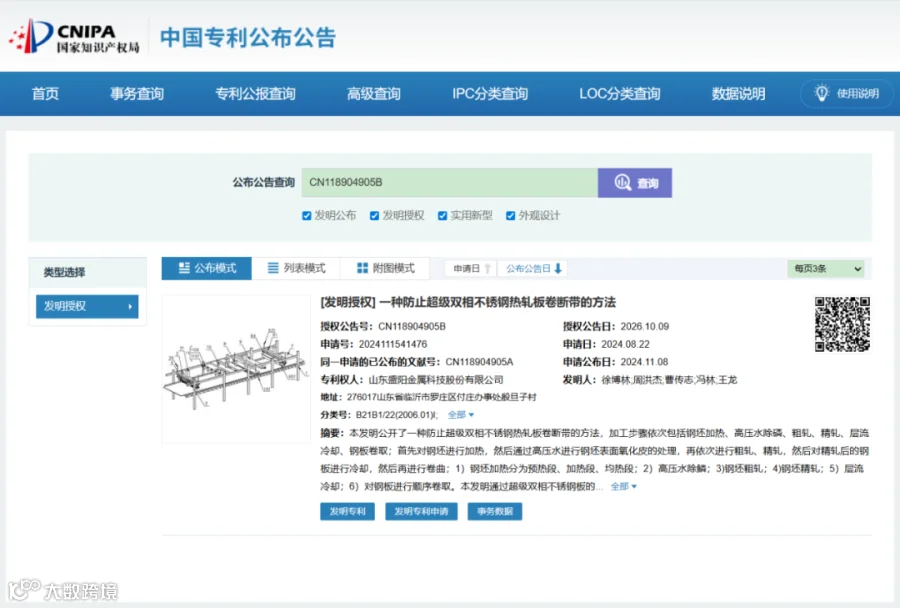The width and height of the screenshot is (900, 608).
Task: Click the published document number CN118904905A
Action: click(479, 362)
